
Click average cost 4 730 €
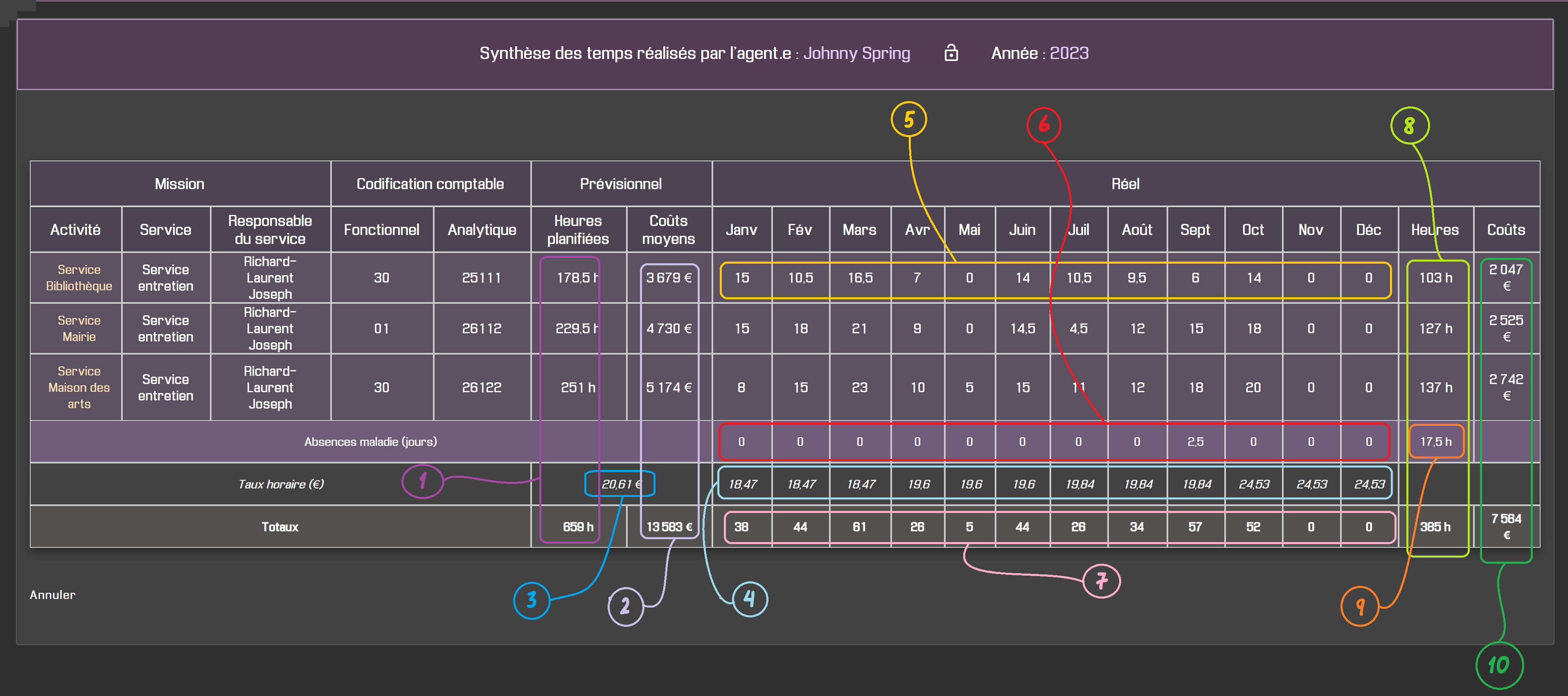click(x=669, y=328)
